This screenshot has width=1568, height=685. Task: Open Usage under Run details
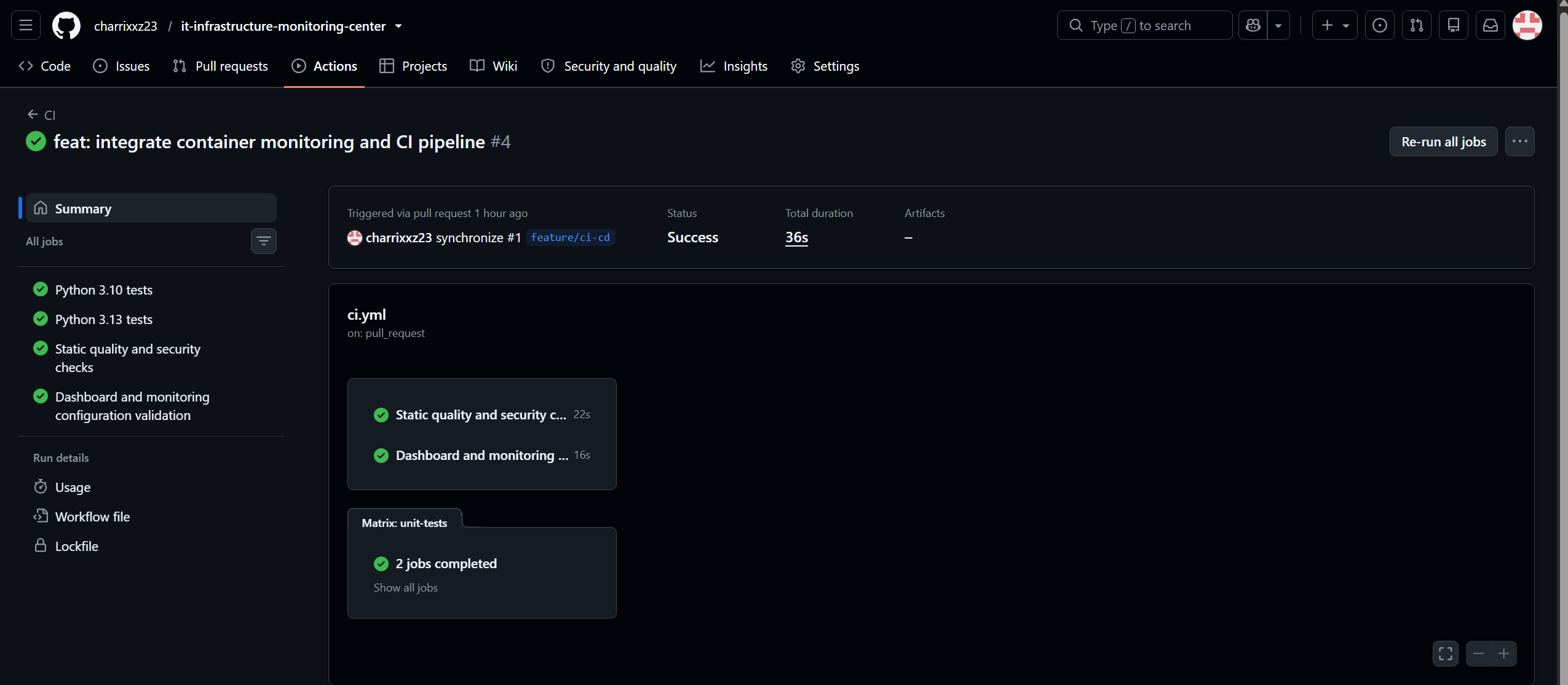[x=73, y=487]
